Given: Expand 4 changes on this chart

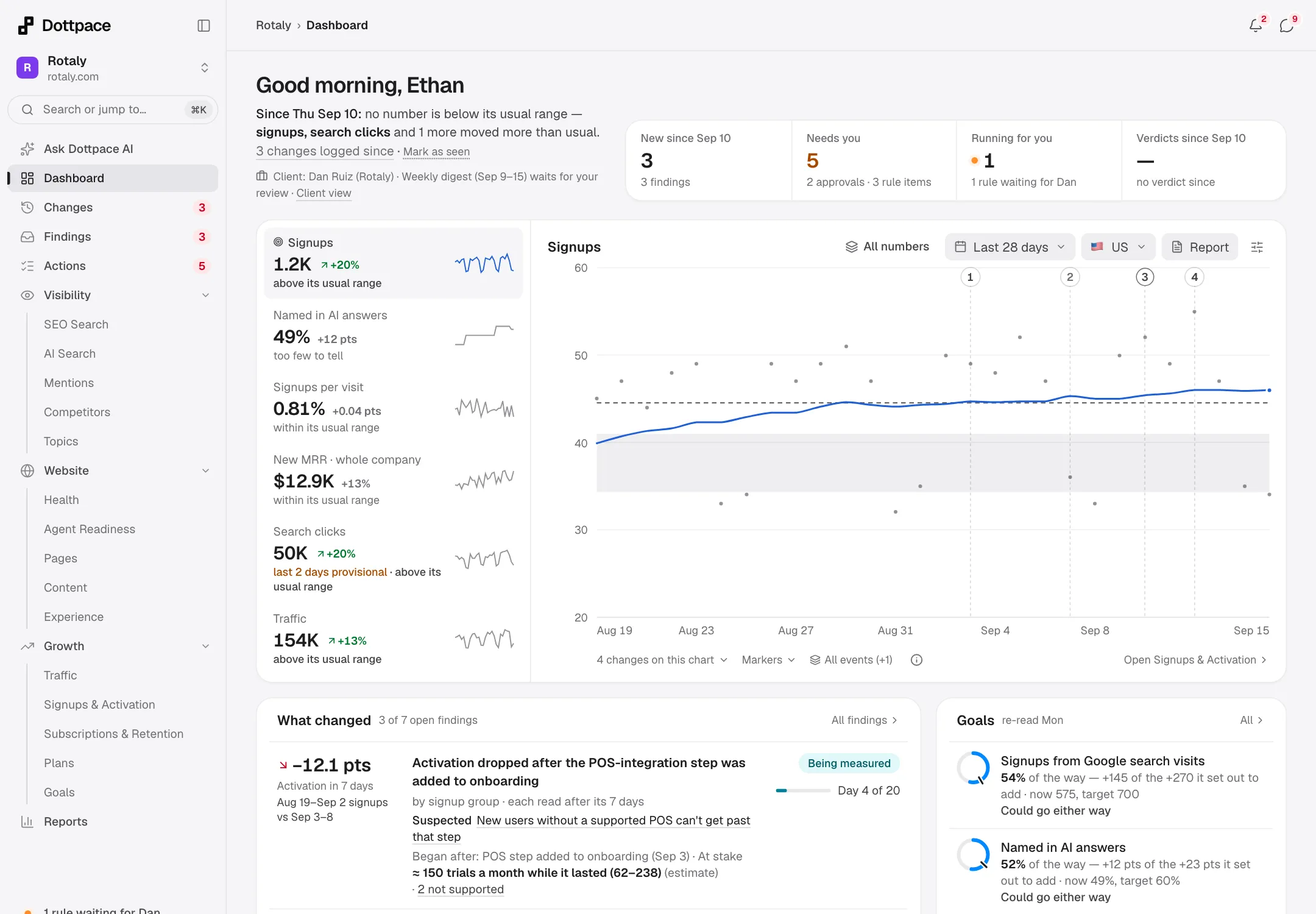Looking at the screenshot, I should [662, 661].
